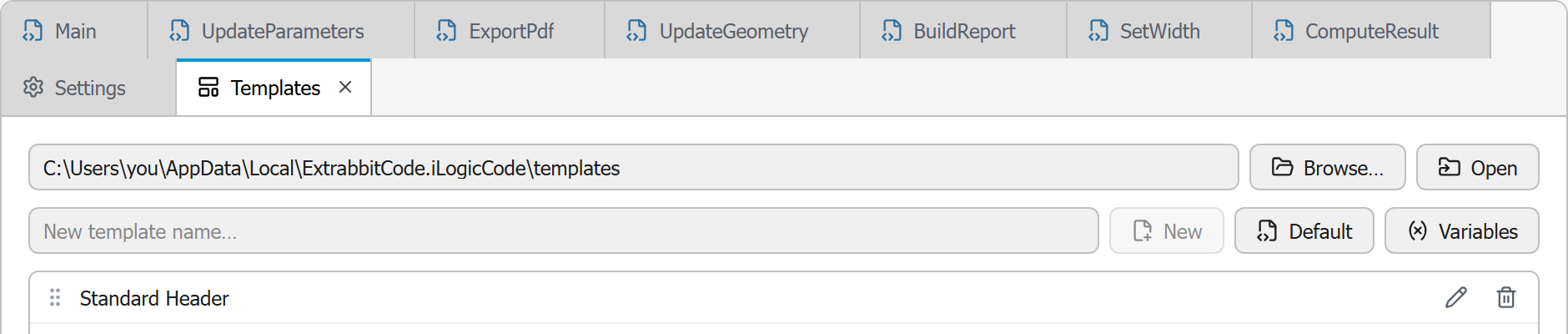
Task: Click the Templates tab layout icon
Action: (209, 87)
